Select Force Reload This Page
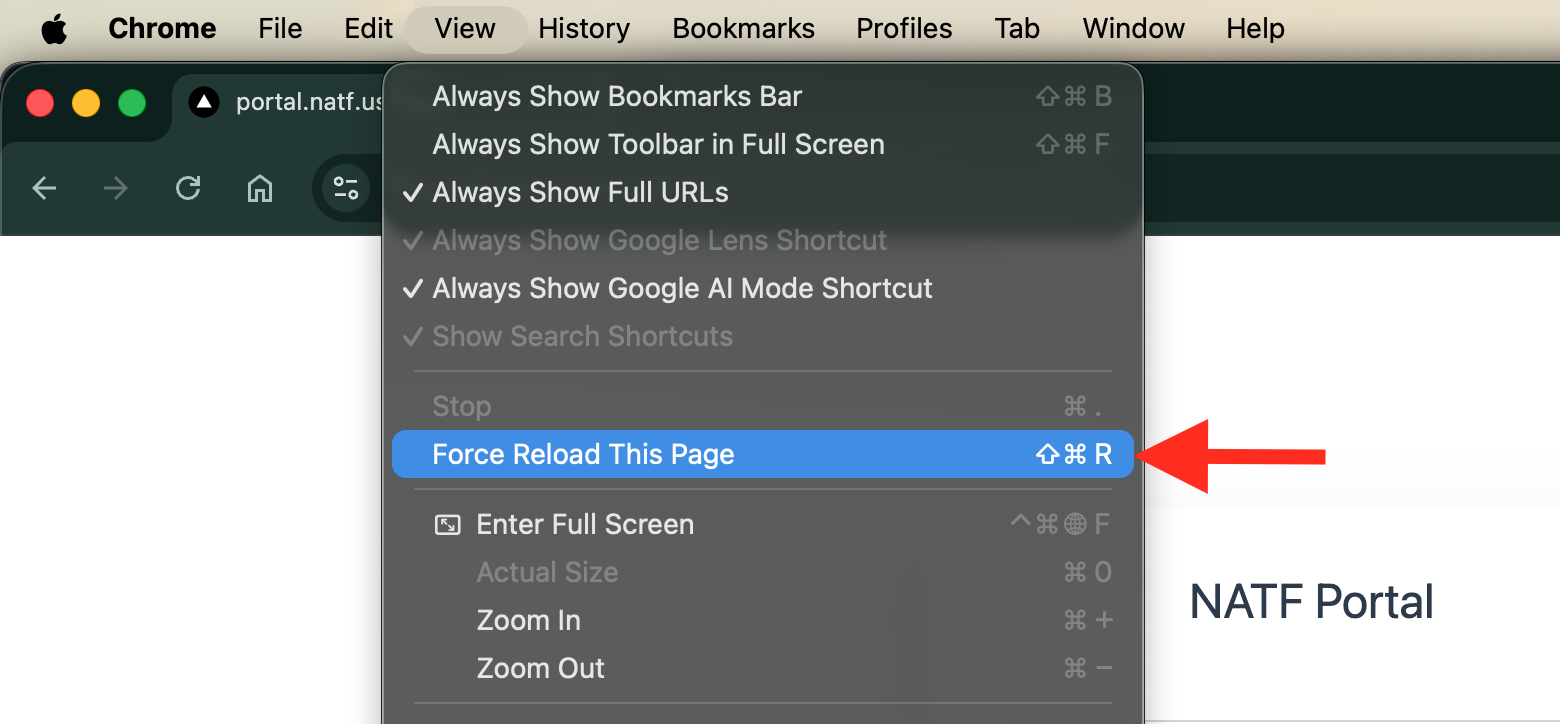Image resolution: width=1560 pixels, height=724 pixels. coord(583,453)
